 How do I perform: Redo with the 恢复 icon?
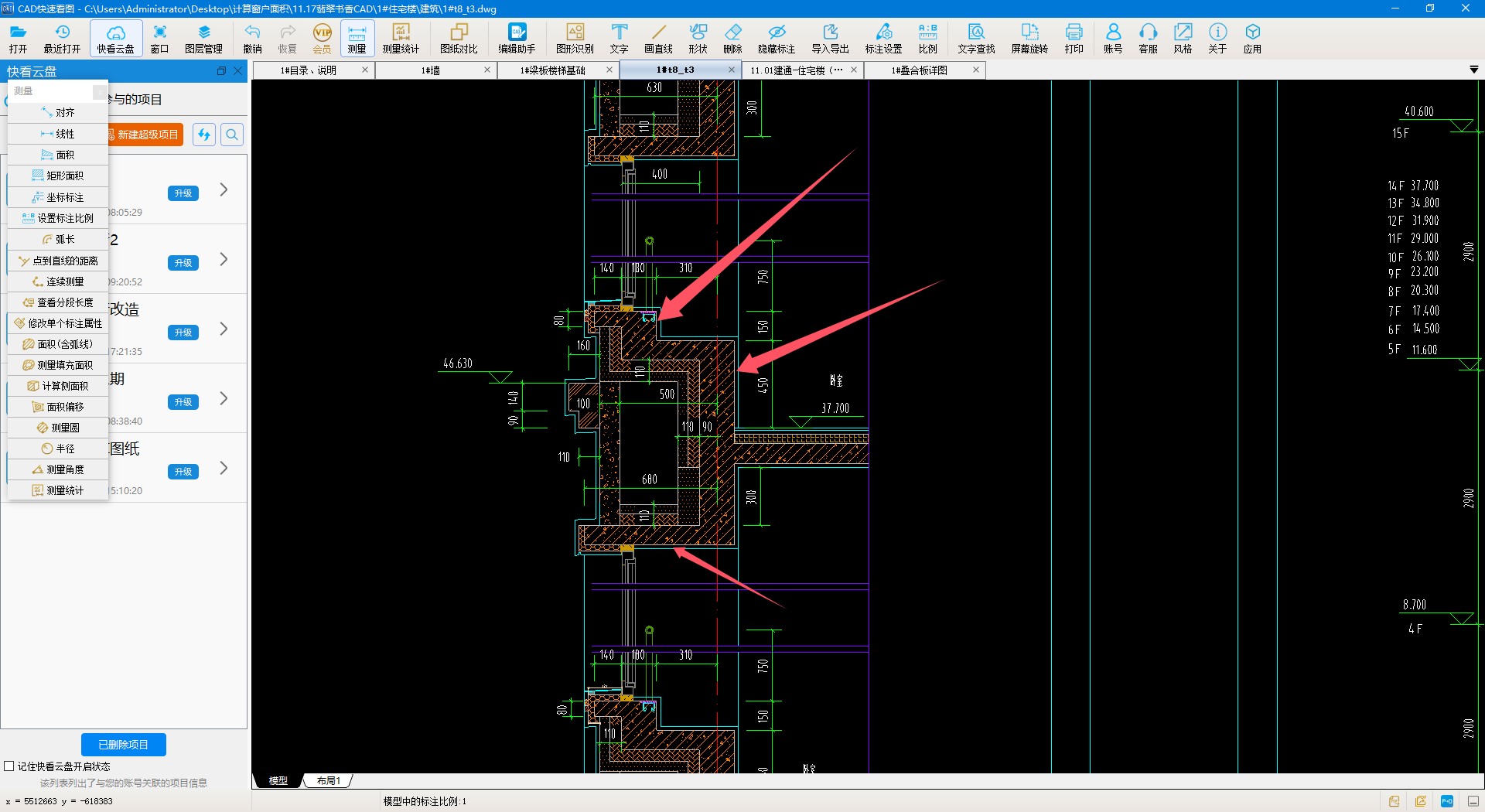[x=287, y=38]
